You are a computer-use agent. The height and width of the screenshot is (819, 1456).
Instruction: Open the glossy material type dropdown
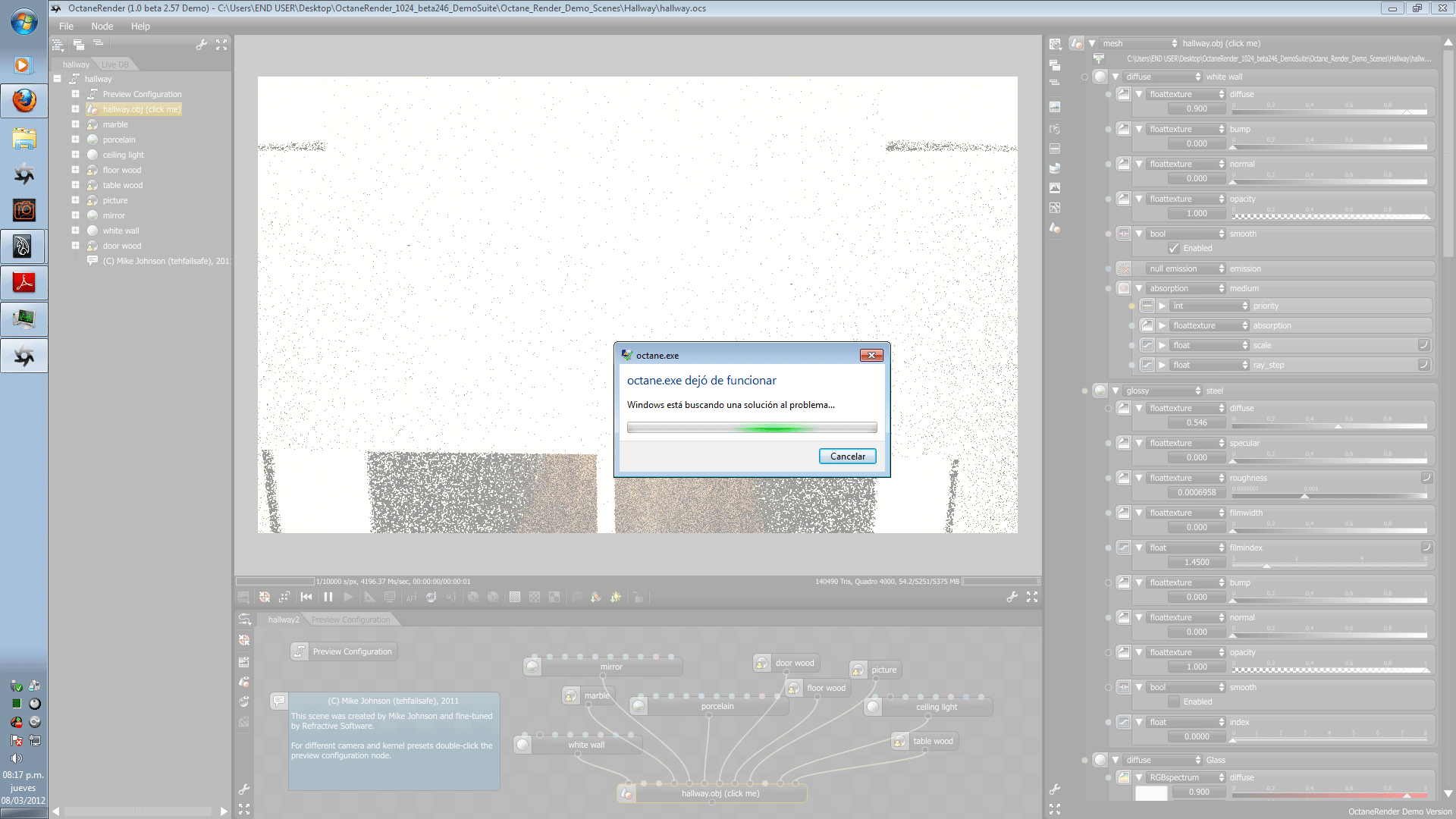[x=1163, y=391]
